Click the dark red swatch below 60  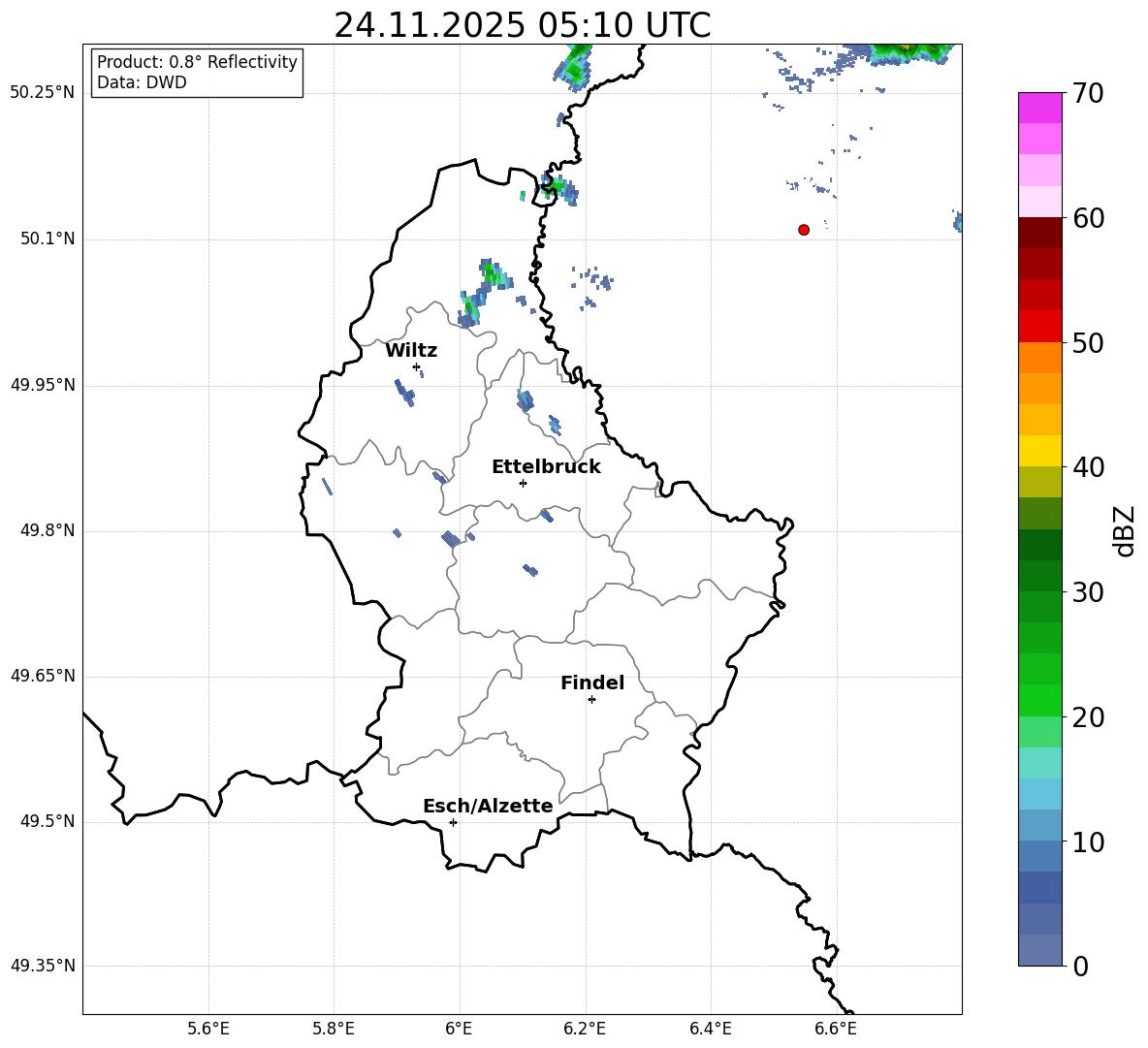[1039, 233]
